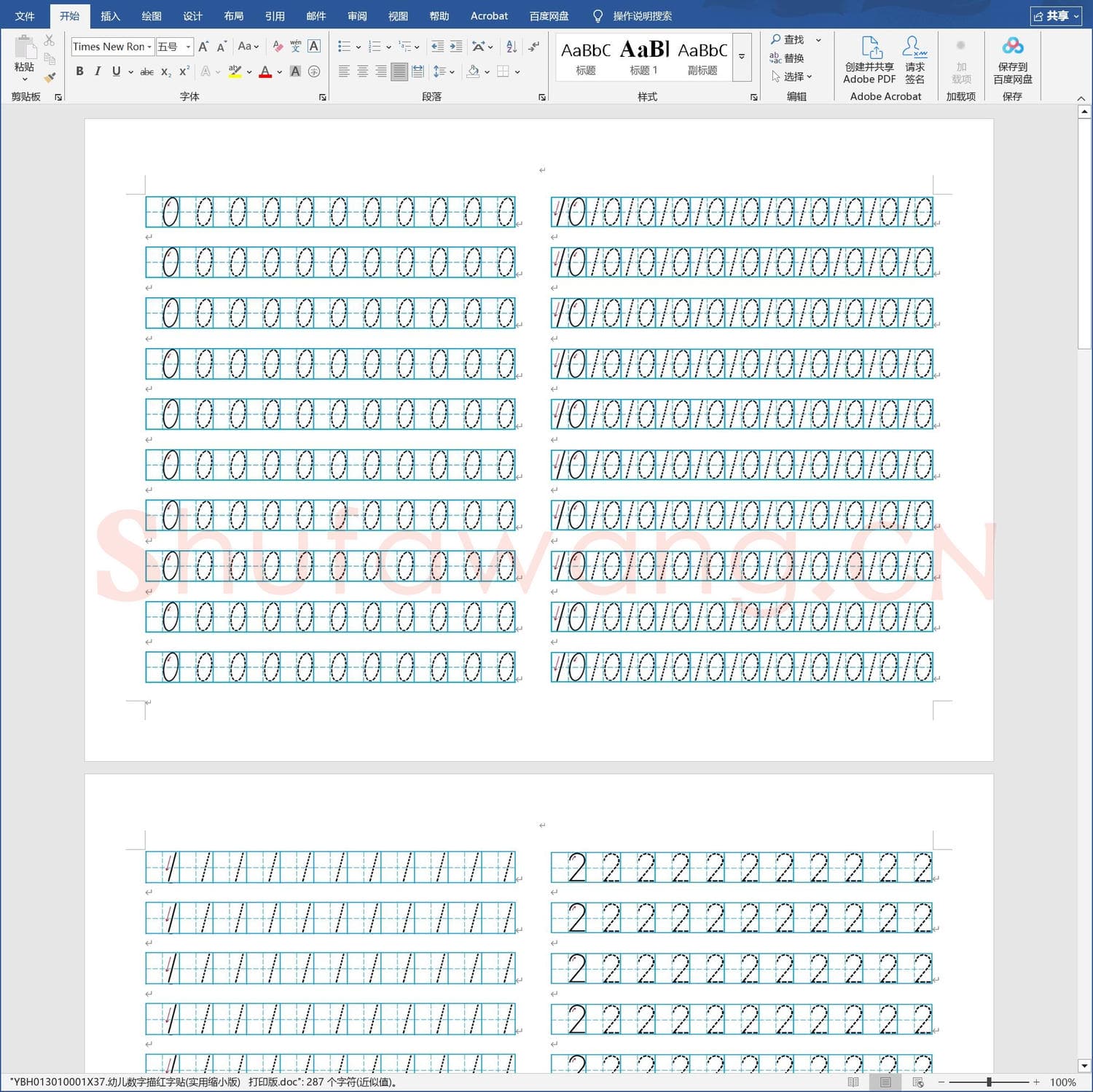Viewport: 1093px width, 1092px height.
Task: Switch to Read Mode view in status bar
Action: [853, 1082]
